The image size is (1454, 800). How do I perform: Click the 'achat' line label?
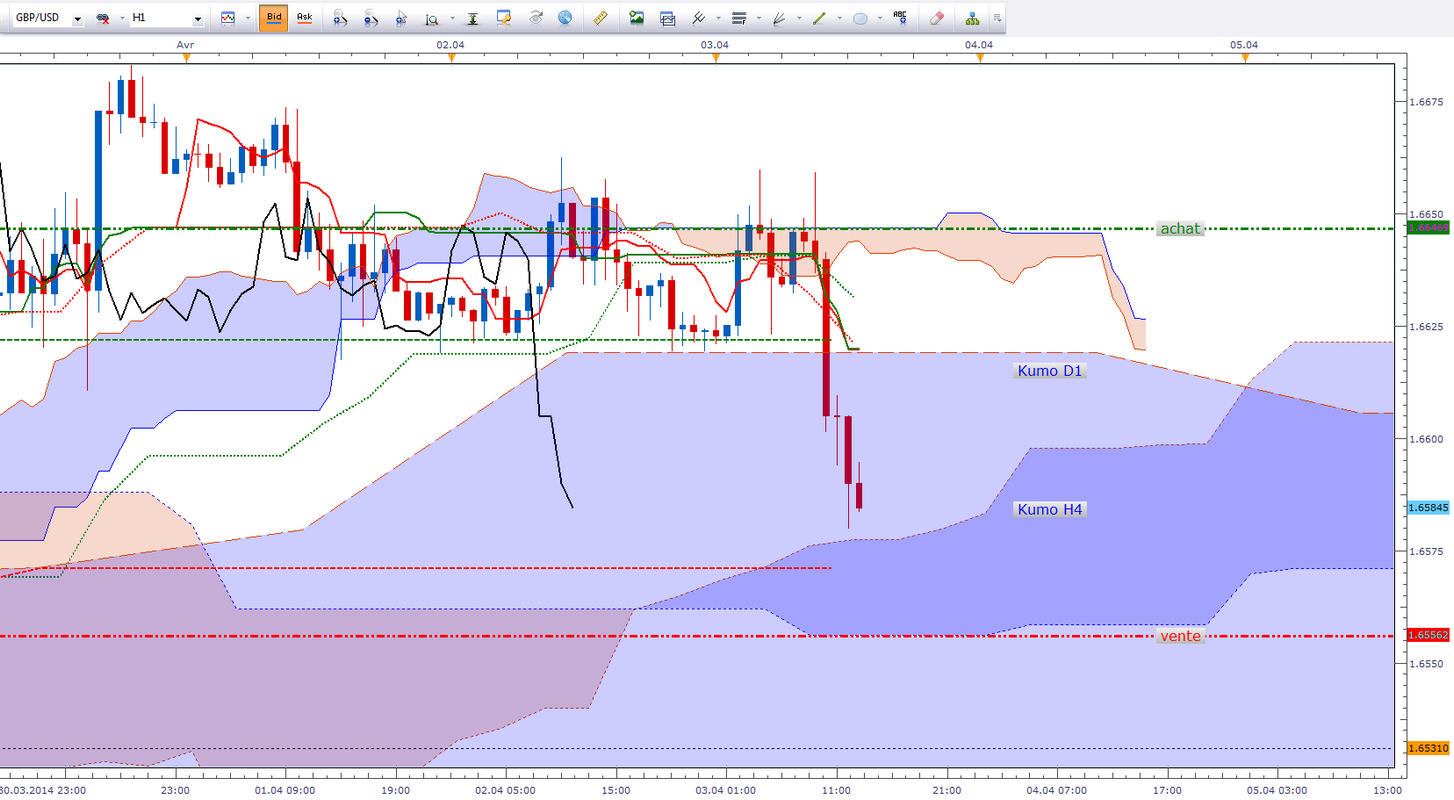coord(1179,229)
